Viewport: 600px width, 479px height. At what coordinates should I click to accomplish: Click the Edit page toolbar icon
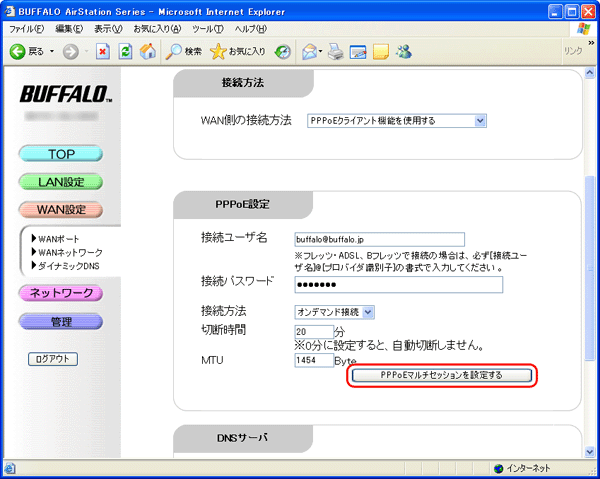point(358,52)
